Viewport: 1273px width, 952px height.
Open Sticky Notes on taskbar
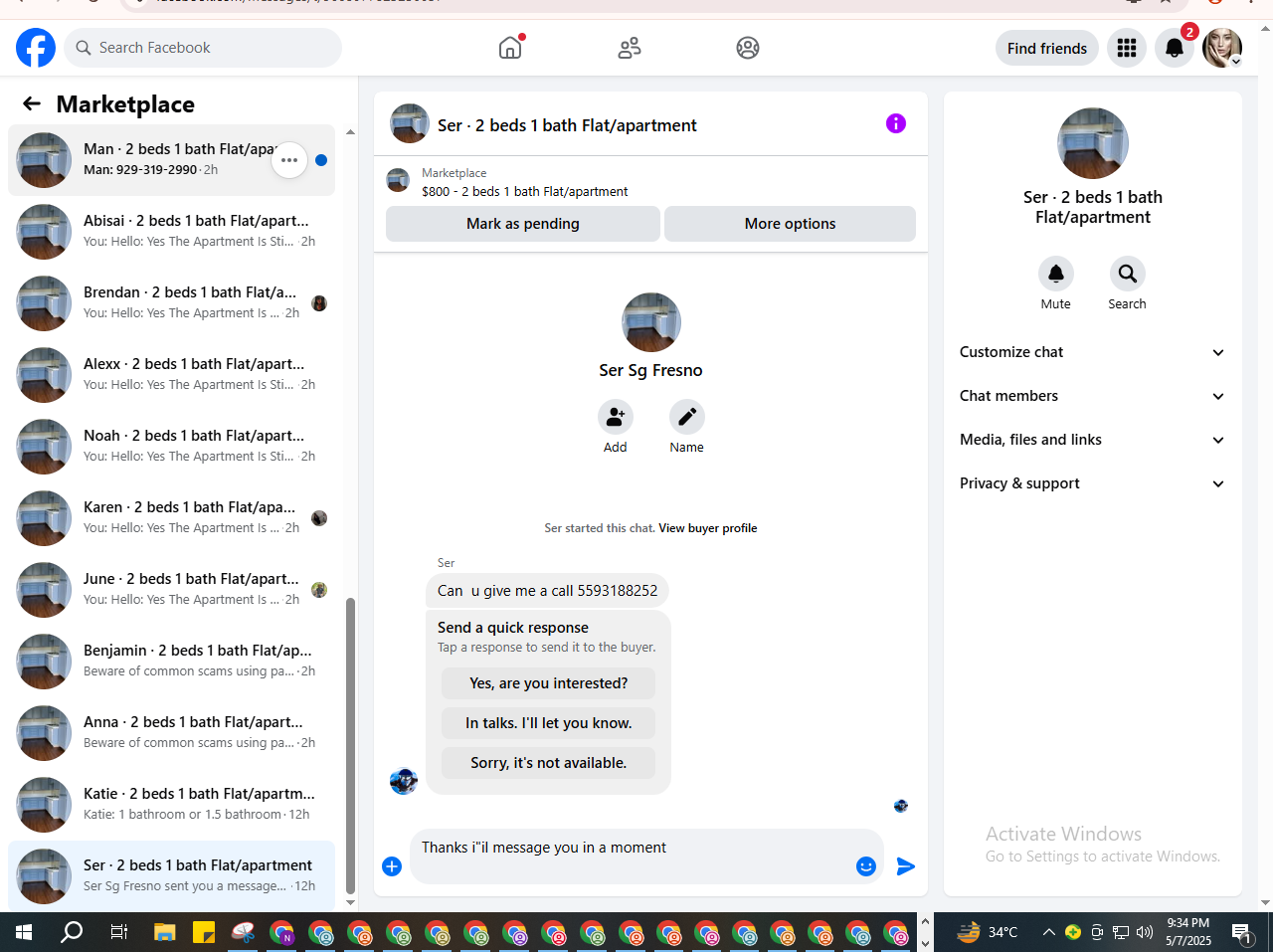pyautogui.click(x=204, y=932)
